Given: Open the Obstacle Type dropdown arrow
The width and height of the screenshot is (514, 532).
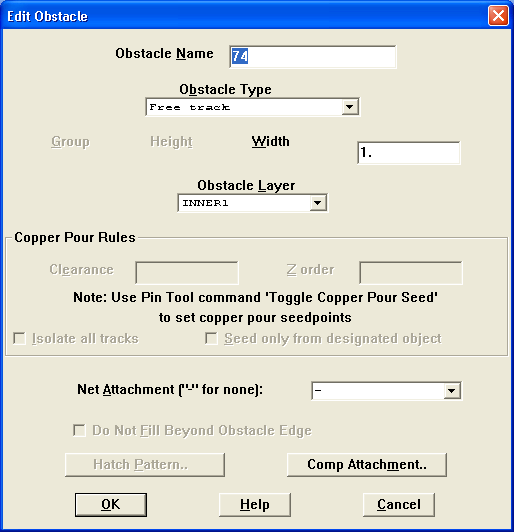Looking at the screenshot, I should point(349,107).
